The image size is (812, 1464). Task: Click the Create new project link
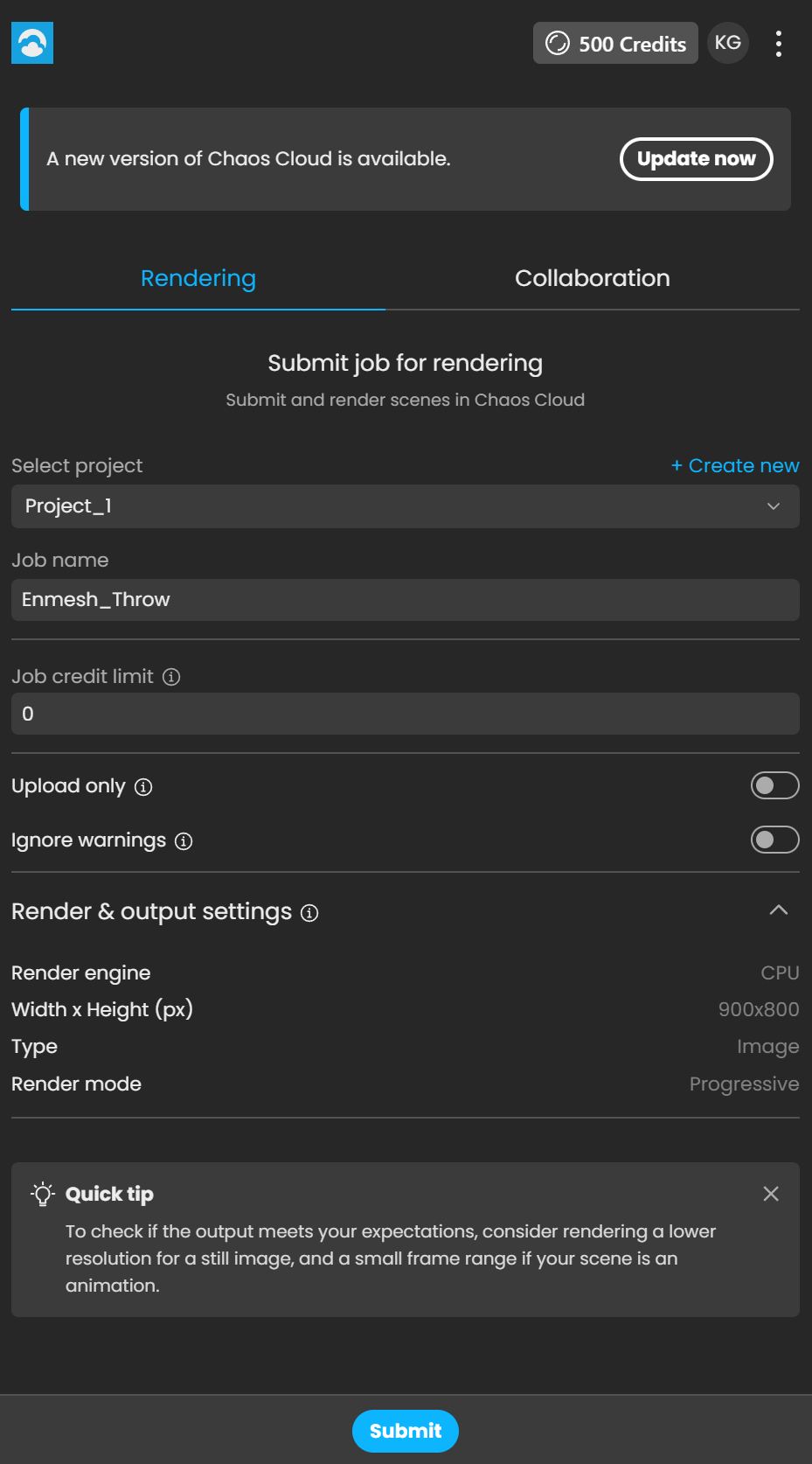(735, 465)
